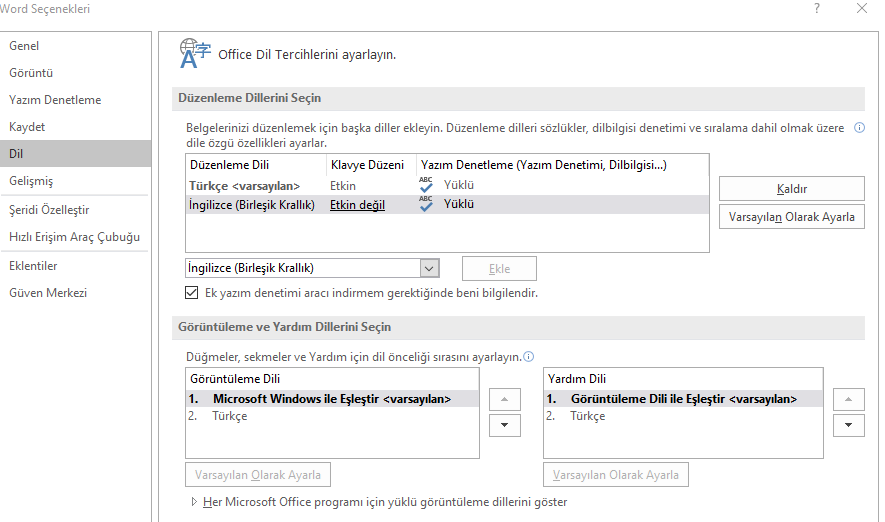The width and height of the screenshot is (885, 522).
Task: Open the Yazım Denetleme options category
Action: click(x=55, y=100)
